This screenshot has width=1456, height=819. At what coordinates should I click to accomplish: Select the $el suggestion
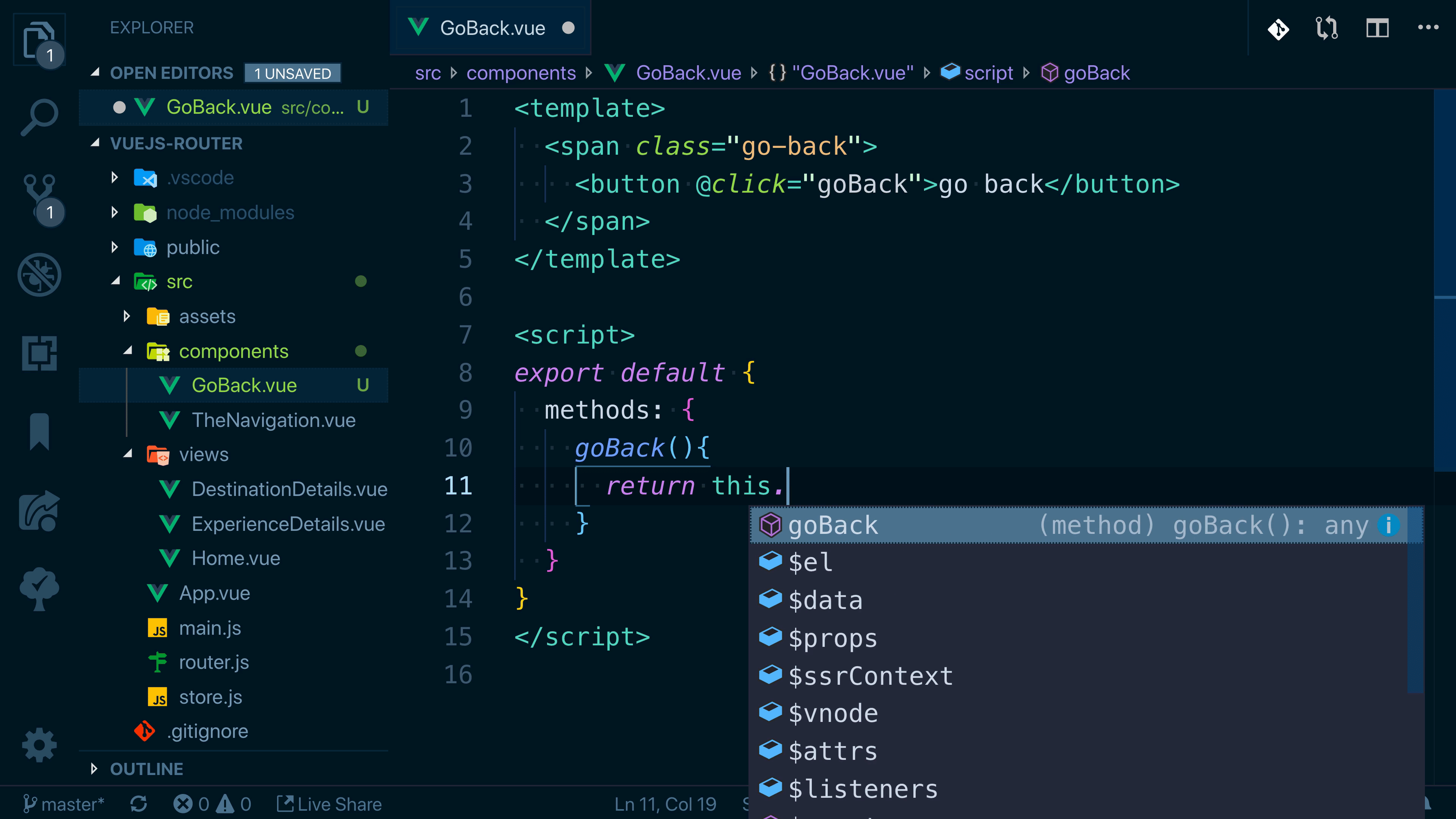(x=1078, y=562)
